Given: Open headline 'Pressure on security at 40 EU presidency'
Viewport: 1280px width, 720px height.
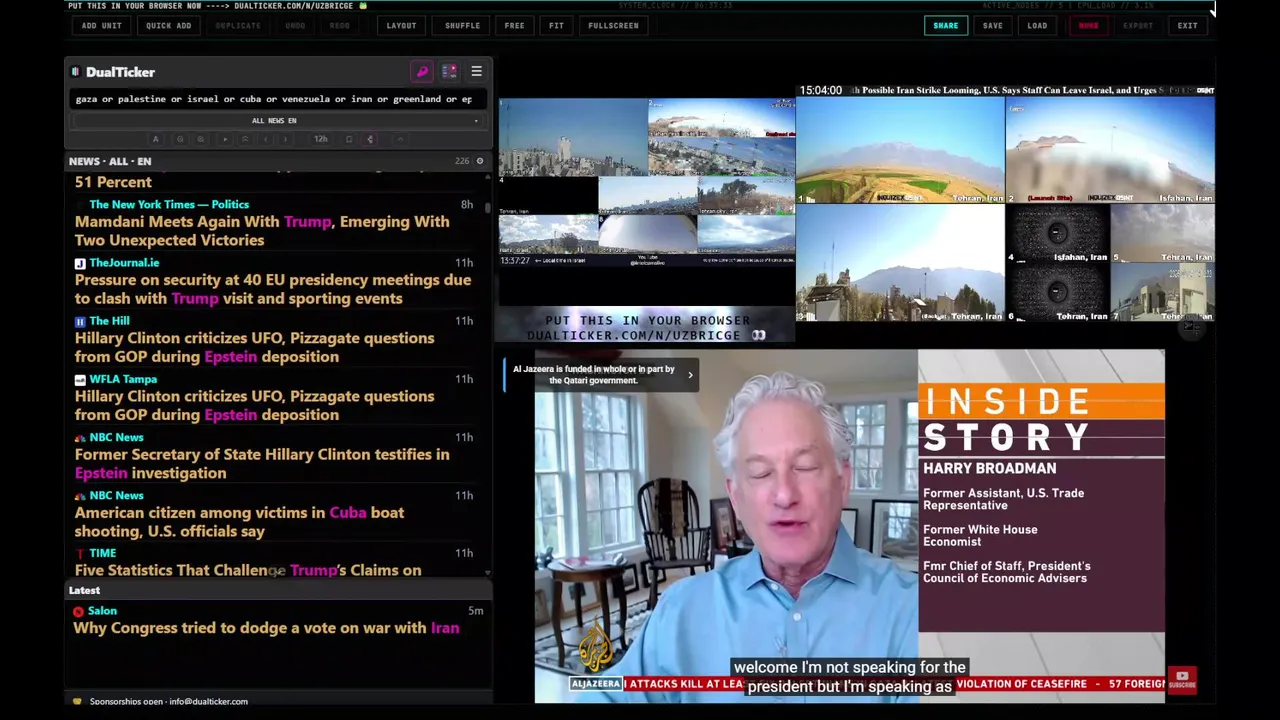Looking at the screenshot, I should [x=272, y=289].
